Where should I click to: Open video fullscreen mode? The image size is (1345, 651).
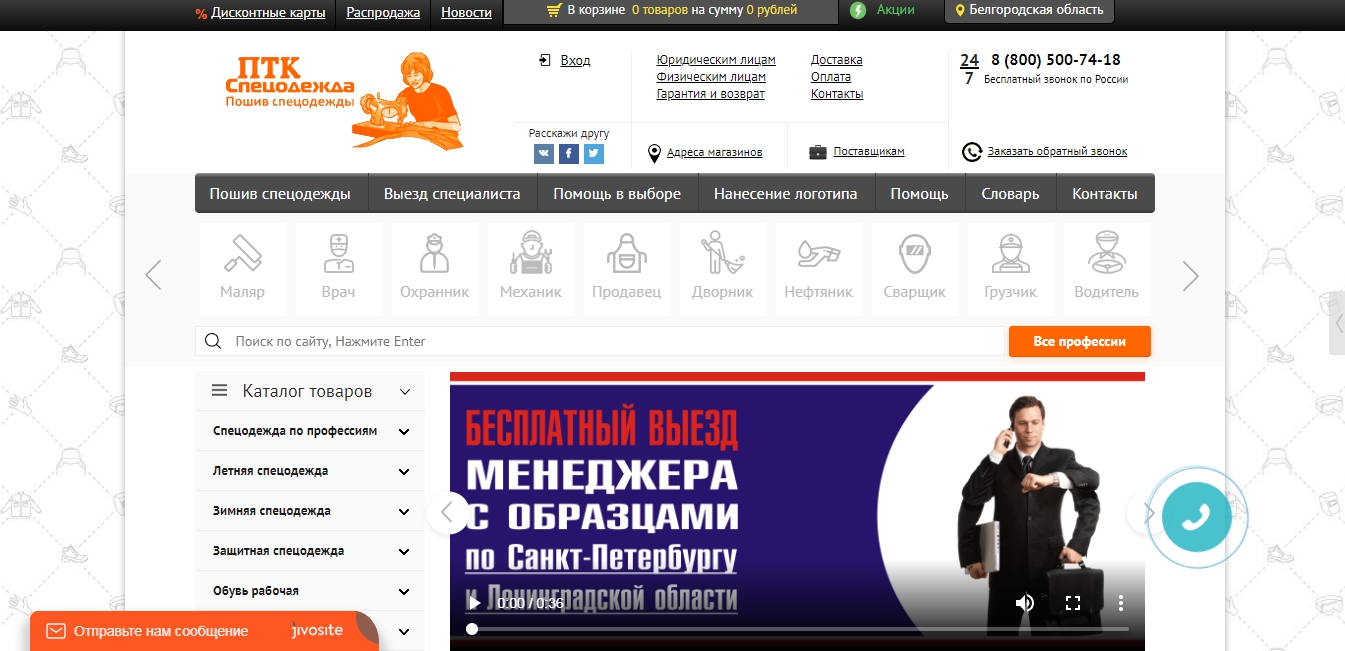tap(1073, 603)
